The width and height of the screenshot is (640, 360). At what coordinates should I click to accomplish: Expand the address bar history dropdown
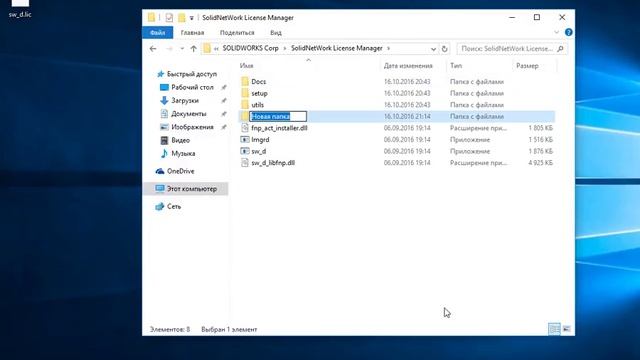(433, 49)
